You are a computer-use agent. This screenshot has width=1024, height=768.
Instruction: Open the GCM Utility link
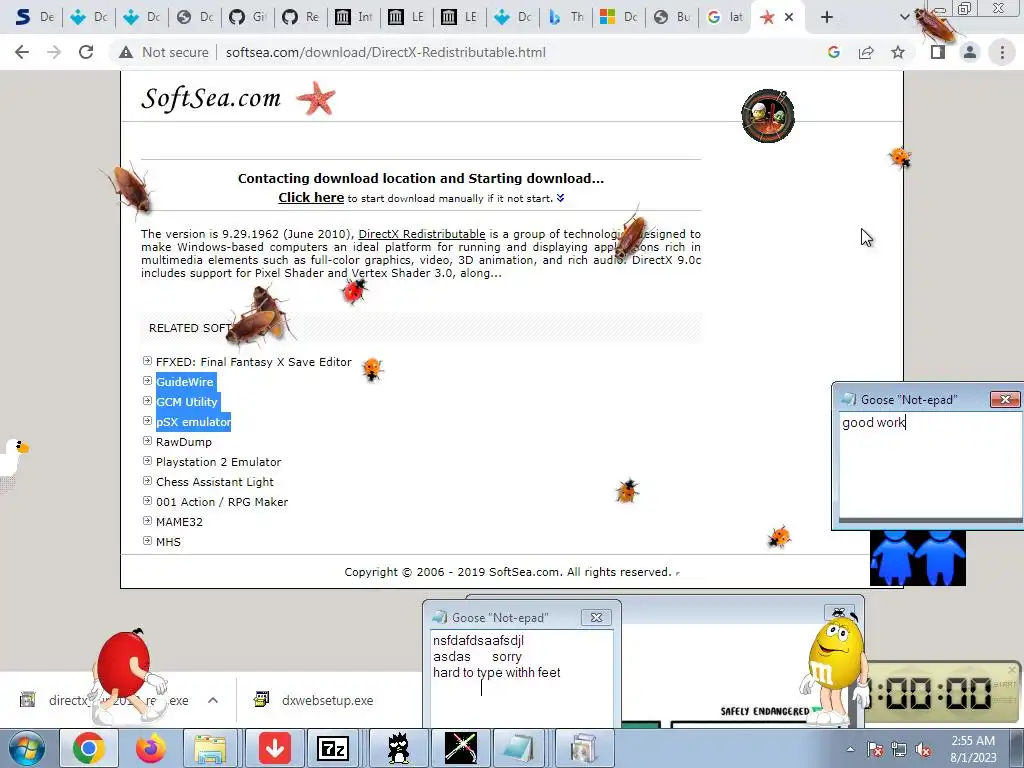click(187, 402)
